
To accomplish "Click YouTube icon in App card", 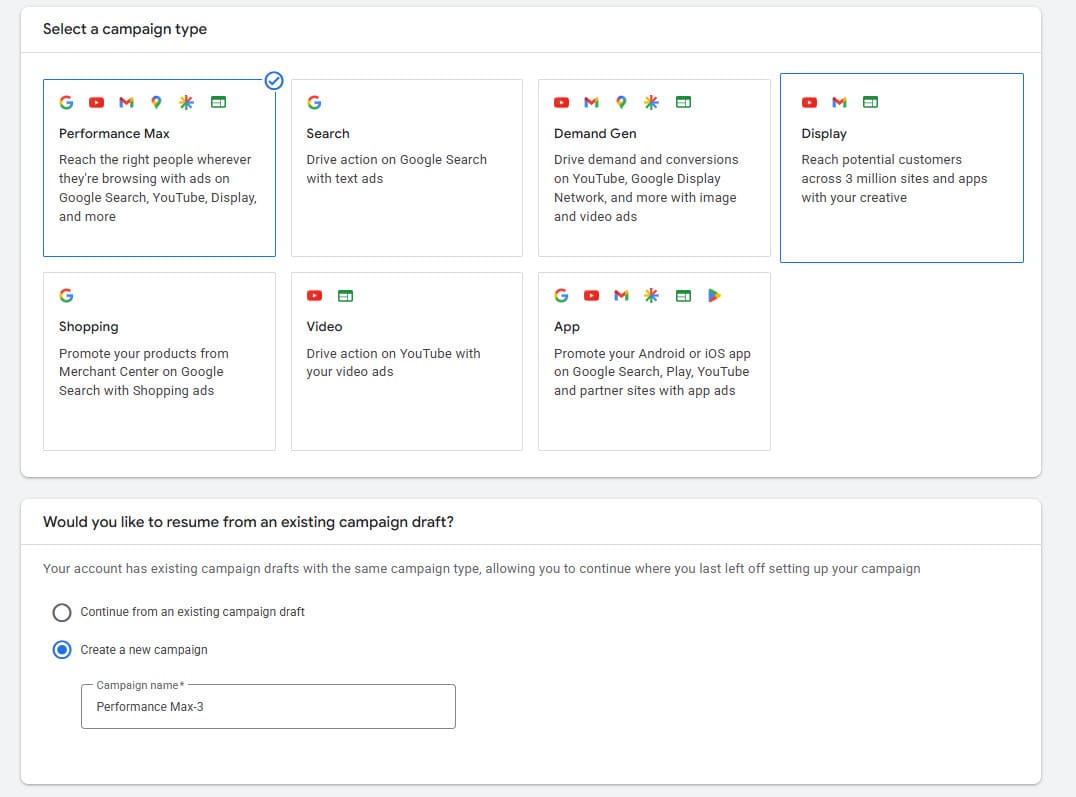I will [x=592, y=296].
